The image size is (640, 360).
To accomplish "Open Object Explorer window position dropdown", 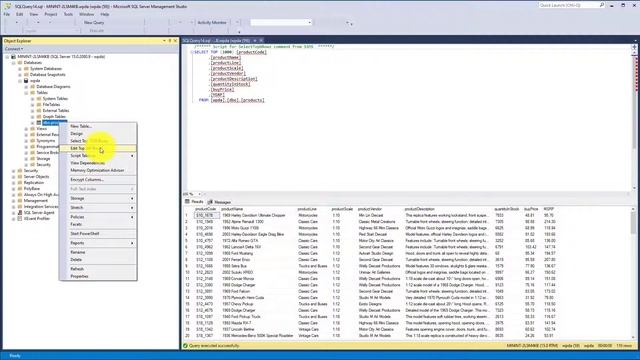I will coord(164,41).
